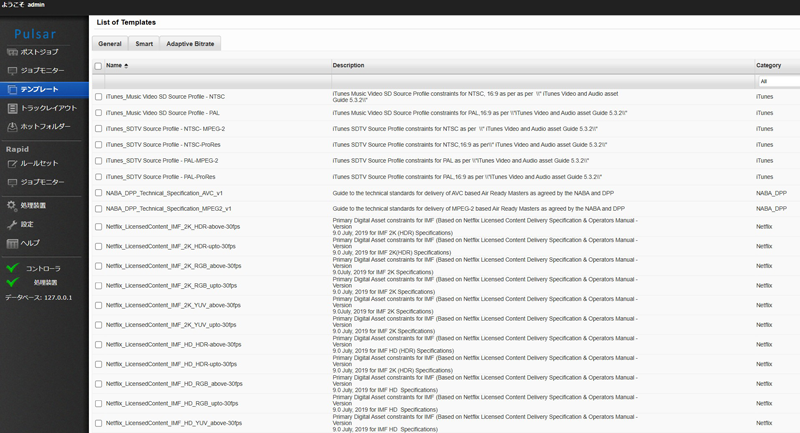Screen dimensions: 800x433
Task: Select Netflix_LicensedContent_IMF_2K_YUV_upto-30fps name
Action: [x=171, y=325]
